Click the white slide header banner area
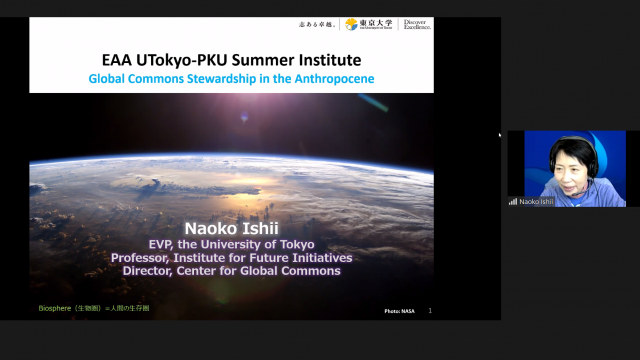 coord(231,55)
